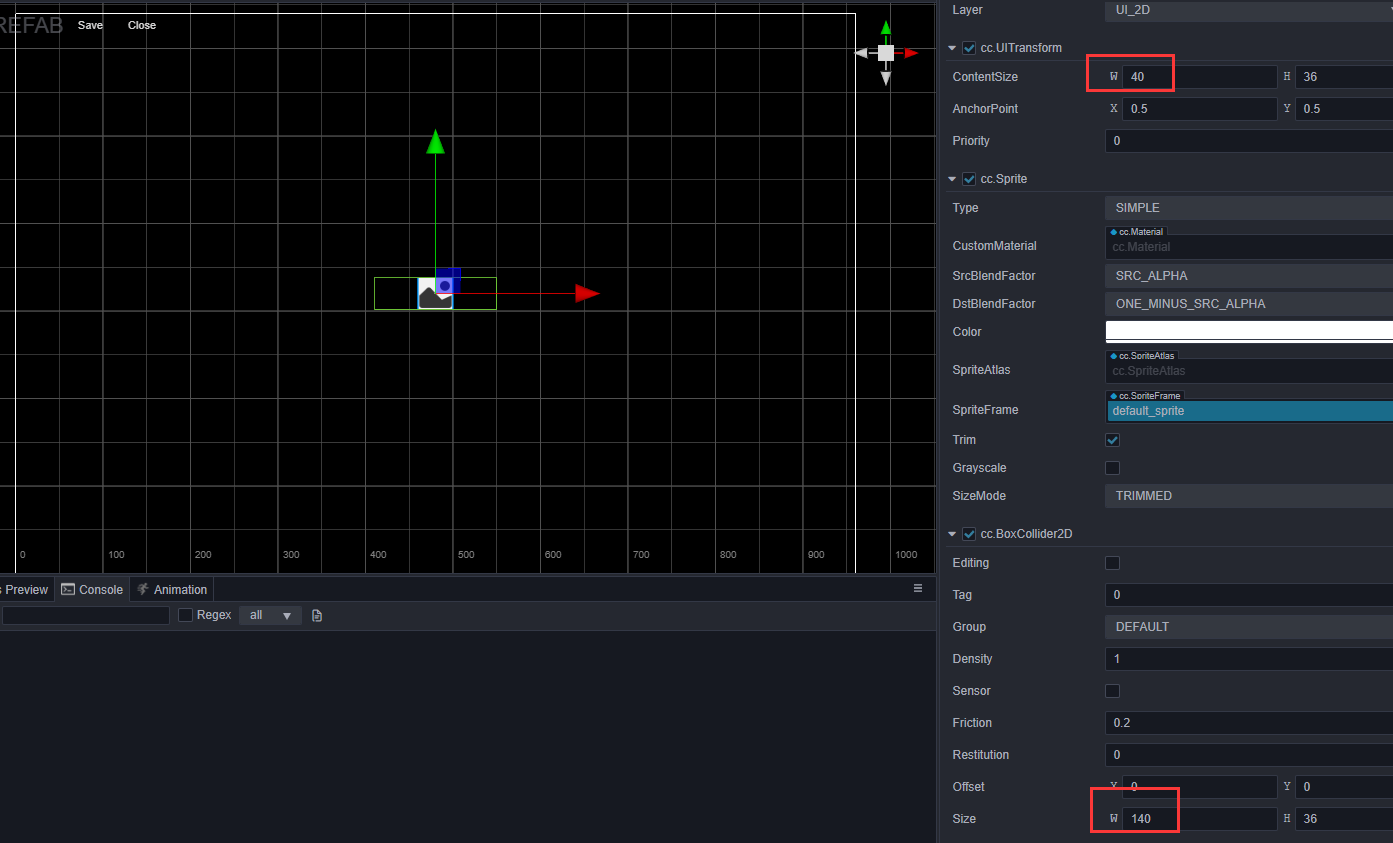Screen dimensions: 1393x843
Task: Click the white center cube of the view gizmo
Action: pos(885,53)
